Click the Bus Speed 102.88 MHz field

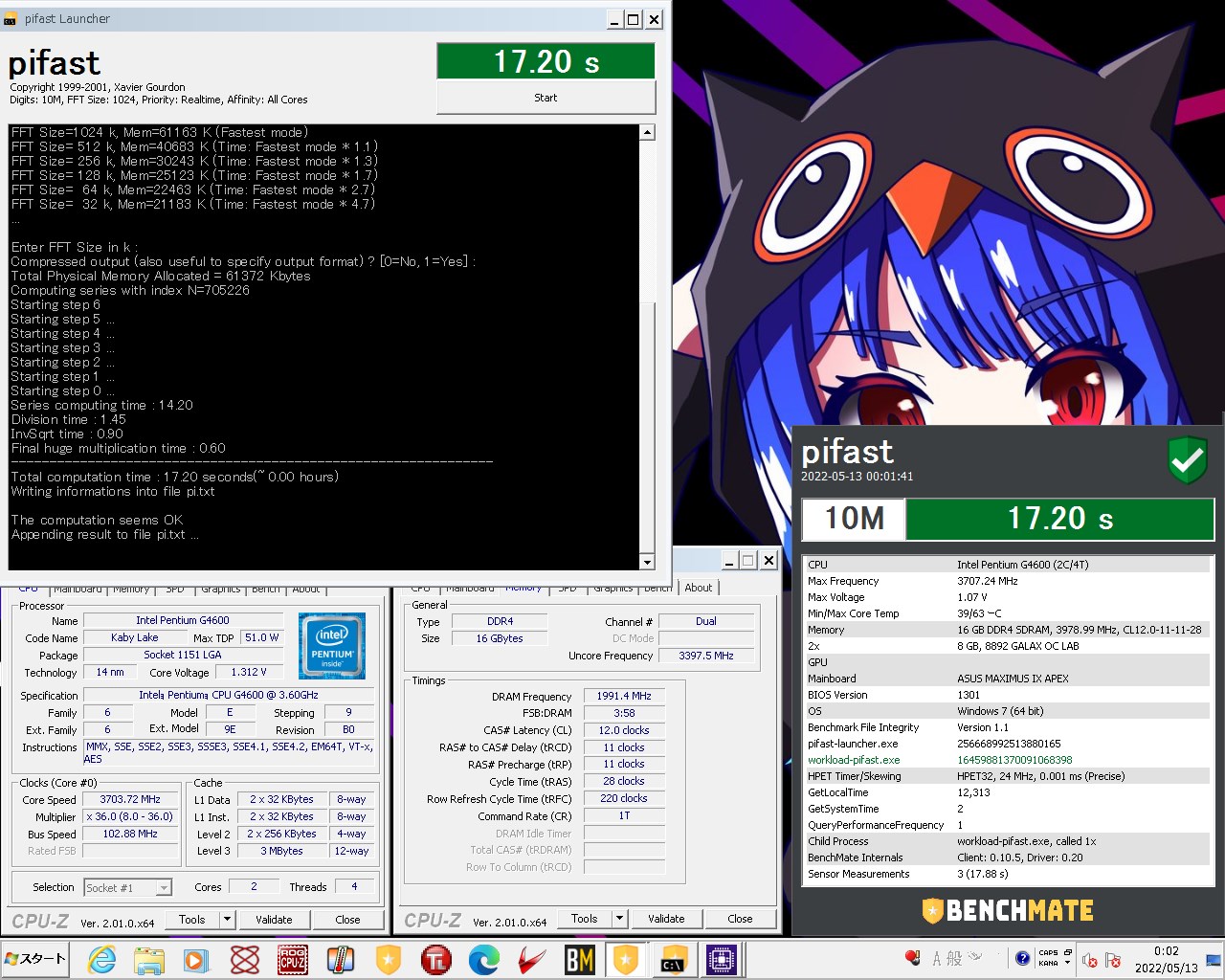point(130,835)
